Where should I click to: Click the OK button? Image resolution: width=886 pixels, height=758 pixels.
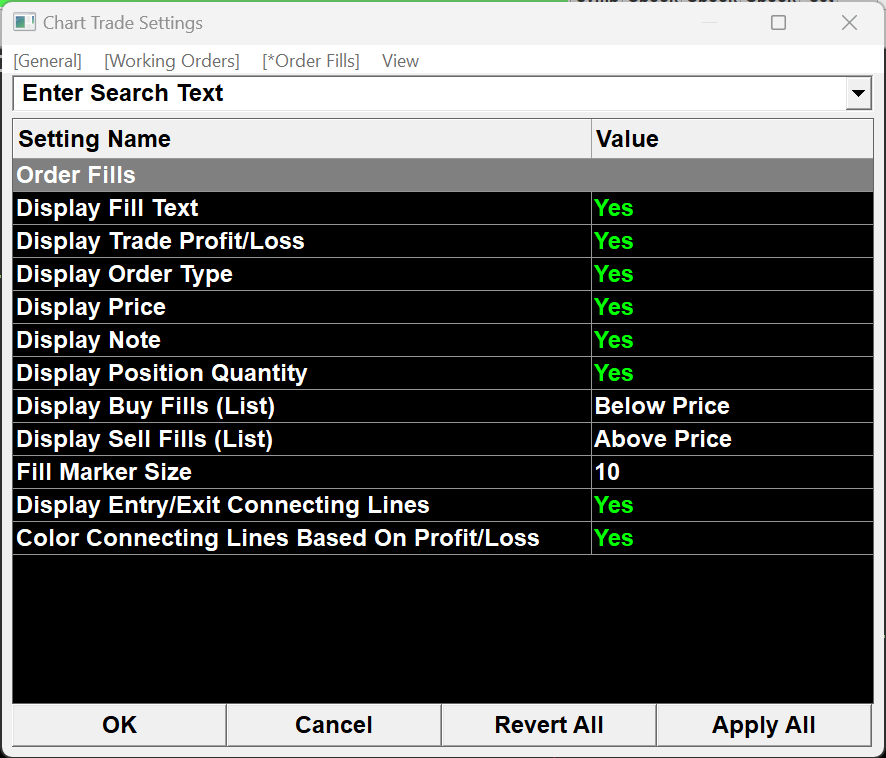[x=119, y=725]
